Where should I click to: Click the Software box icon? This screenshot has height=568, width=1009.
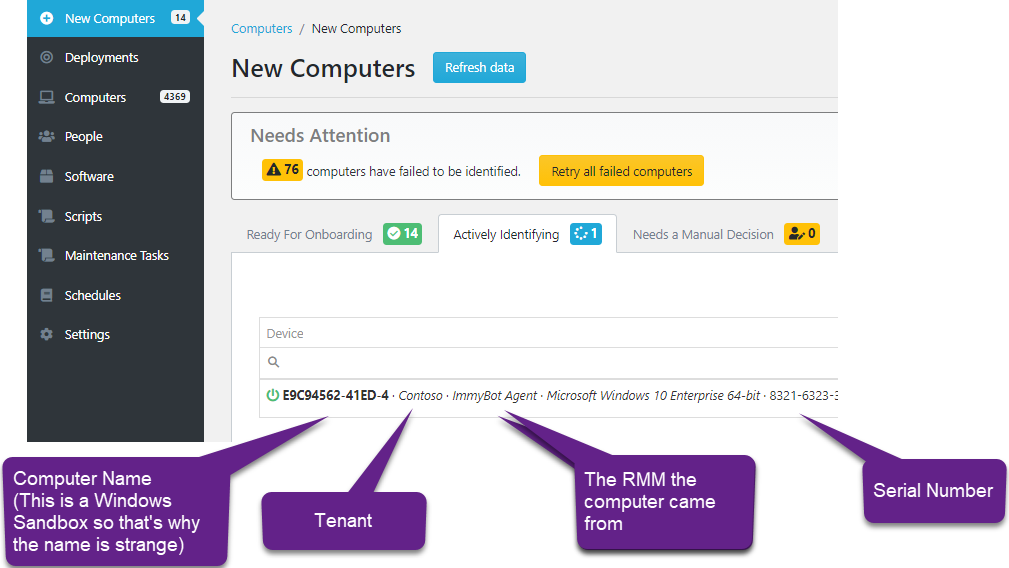click(x=46, y=177)
